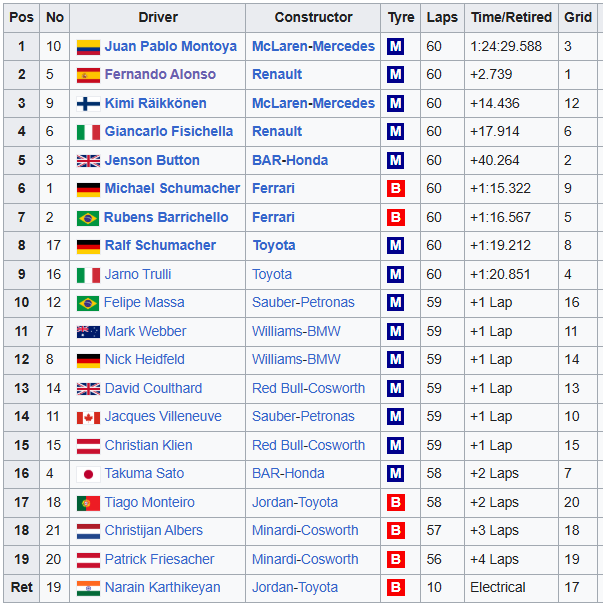Click the Brazilian flag beside Rubens Barrichello
The width and height of the screenshot is (603, 603).
tap(88, 218)
